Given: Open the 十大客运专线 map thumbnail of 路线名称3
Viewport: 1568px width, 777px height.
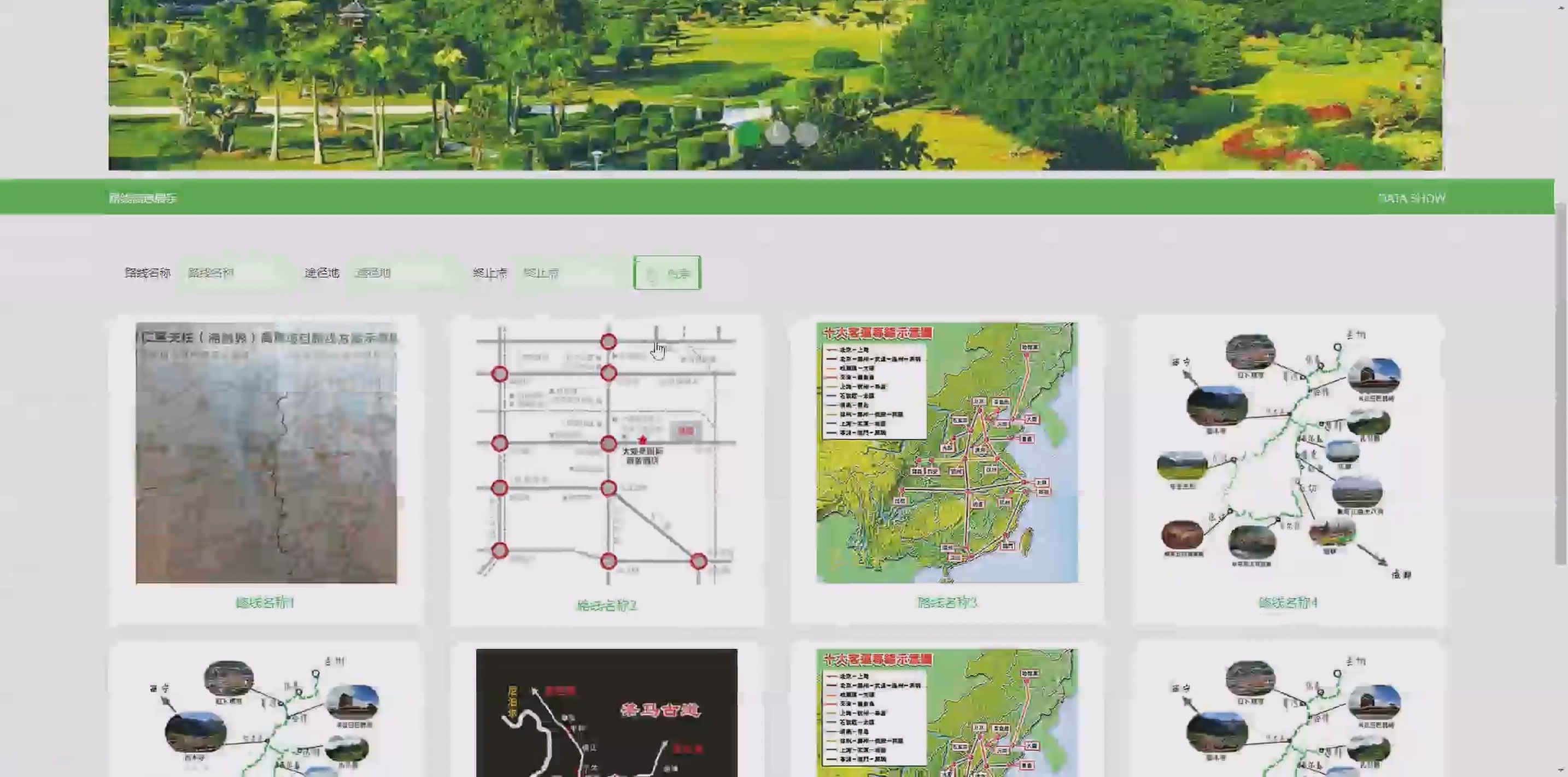Looking at the screenshot, I should [x=947, y=452].
